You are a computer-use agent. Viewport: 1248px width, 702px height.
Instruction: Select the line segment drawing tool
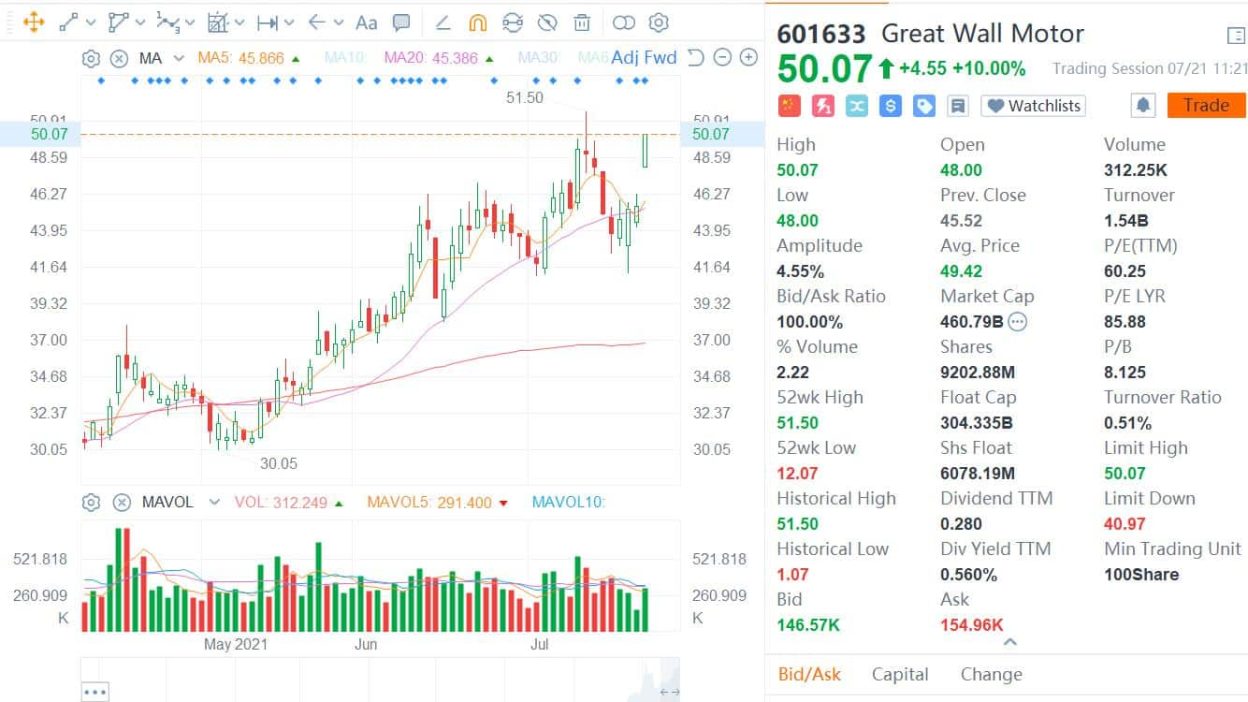pos(69,22)
